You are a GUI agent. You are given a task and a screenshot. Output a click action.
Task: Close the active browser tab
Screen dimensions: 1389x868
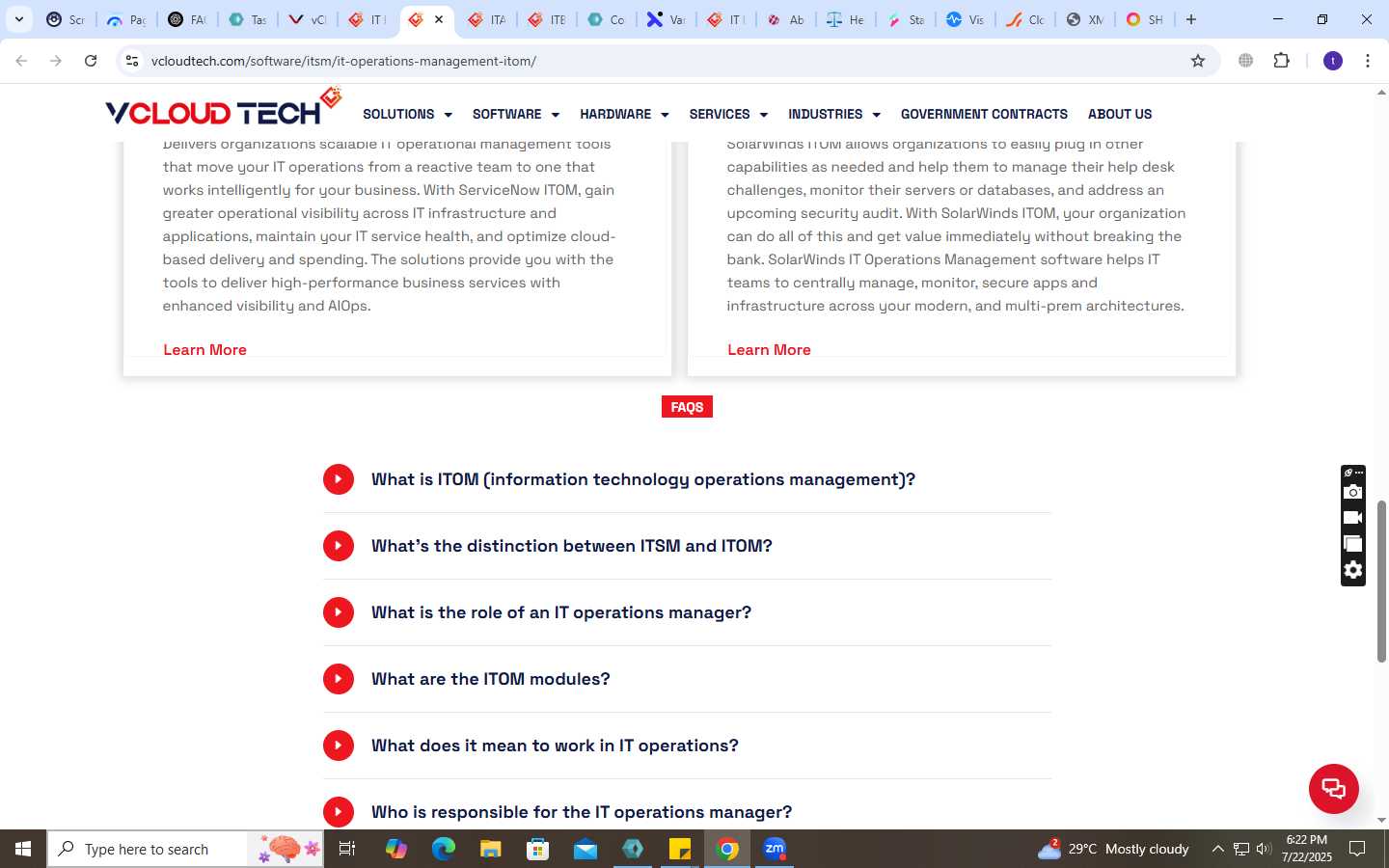[x=439, y=19]
